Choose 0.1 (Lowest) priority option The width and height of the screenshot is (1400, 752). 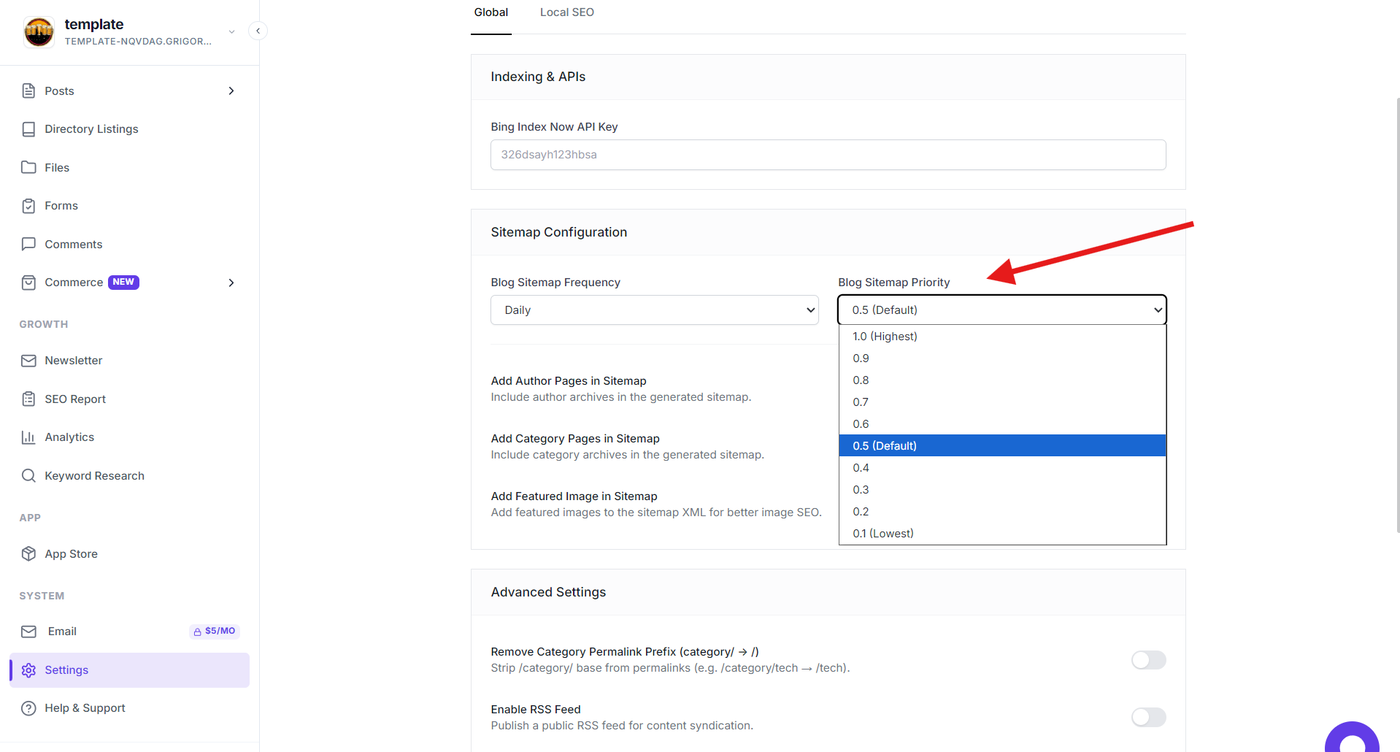pos(1002,533)
